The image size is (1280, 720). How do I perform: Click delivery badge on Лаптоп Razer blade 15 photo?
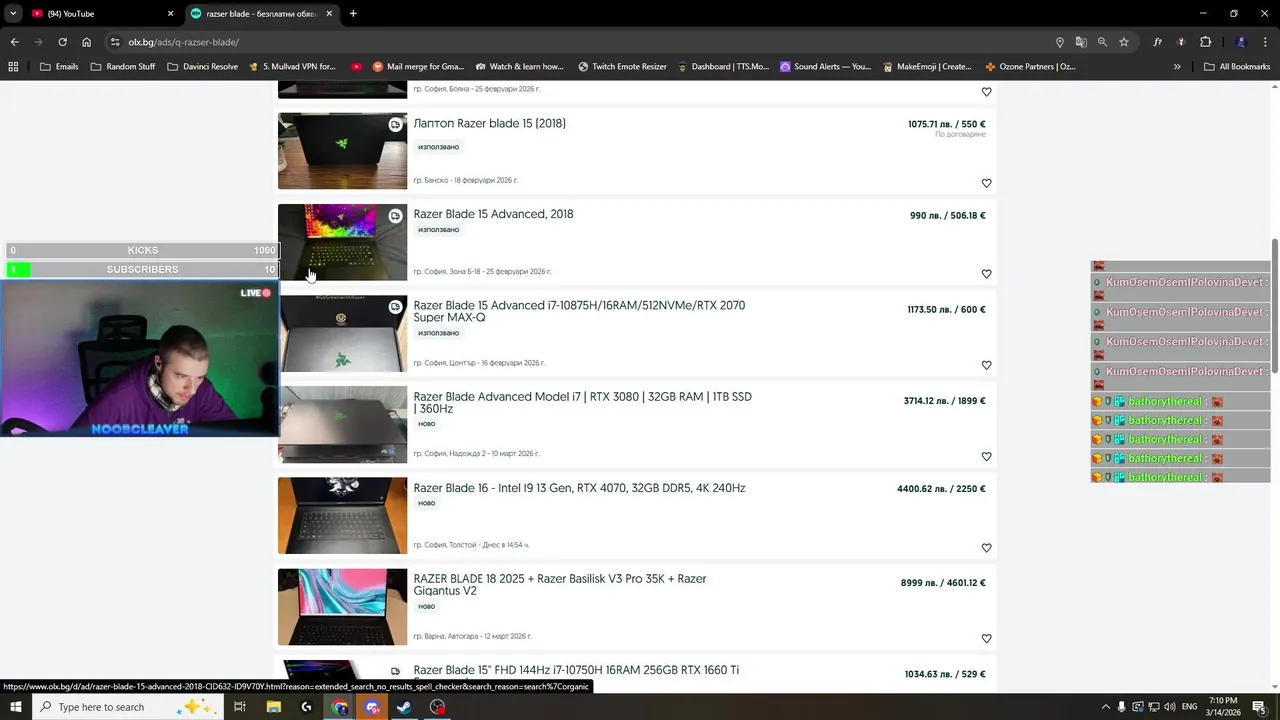point(395,125)
